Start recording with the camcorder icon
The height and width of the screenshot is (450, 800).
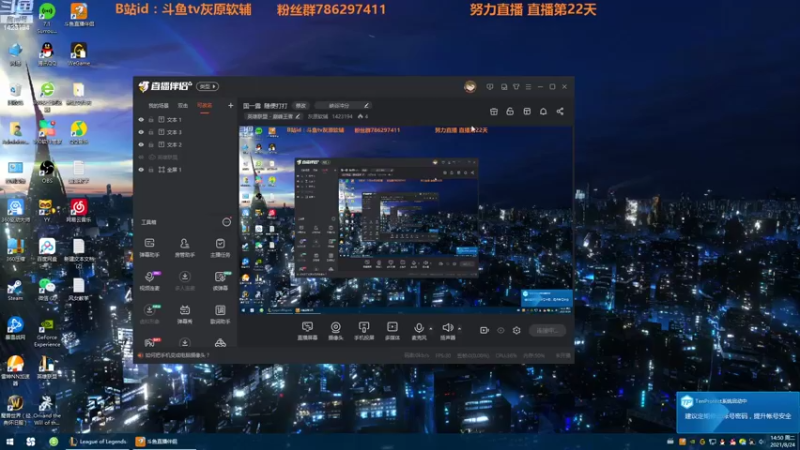(x=484, y=331)
